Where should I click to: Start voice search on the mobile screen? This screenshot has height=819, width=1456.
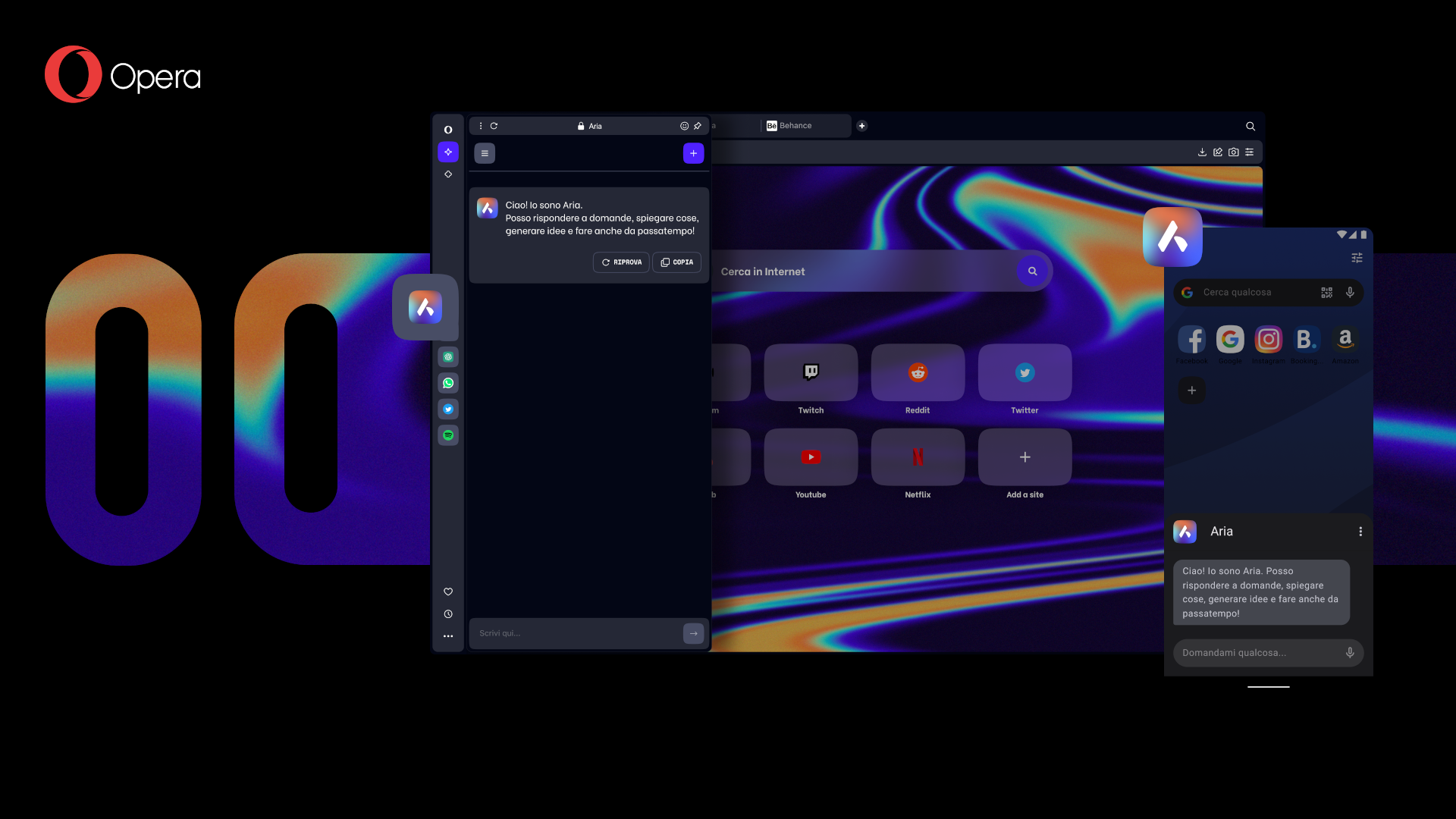pos(1350,292)
